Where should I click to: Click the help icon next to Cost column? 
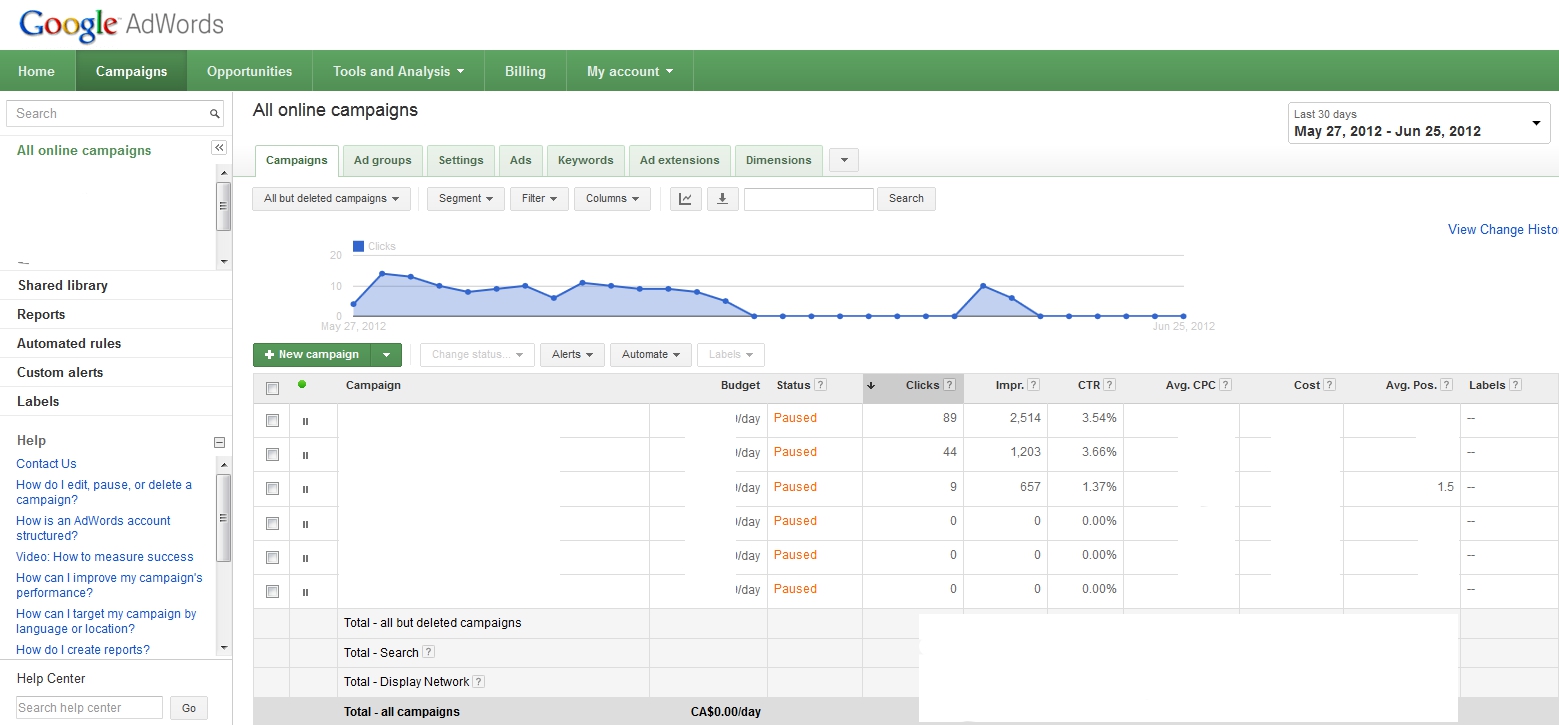tap(1330, 385)
